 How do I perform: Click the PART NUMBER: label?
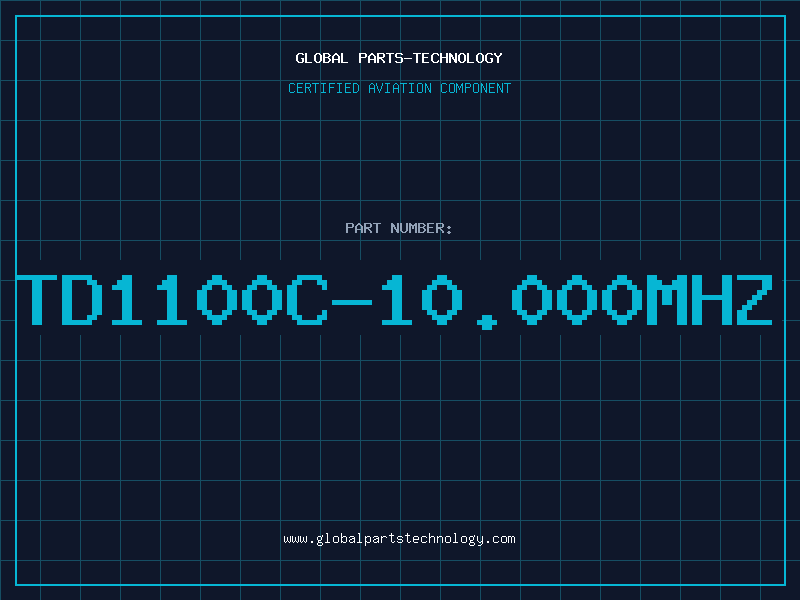pos(399,228)
